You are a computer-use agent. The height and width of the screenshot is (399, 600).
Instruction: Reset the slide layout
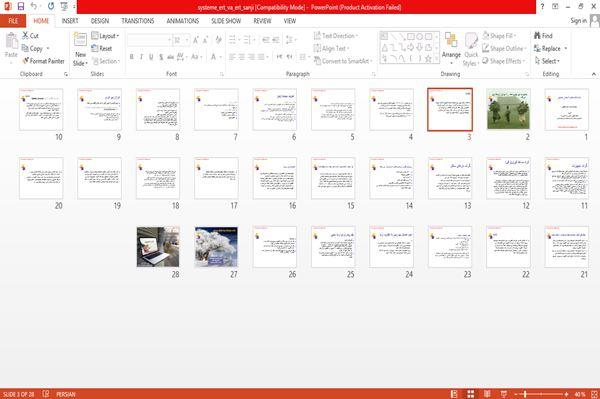click(x=102, y=49)
